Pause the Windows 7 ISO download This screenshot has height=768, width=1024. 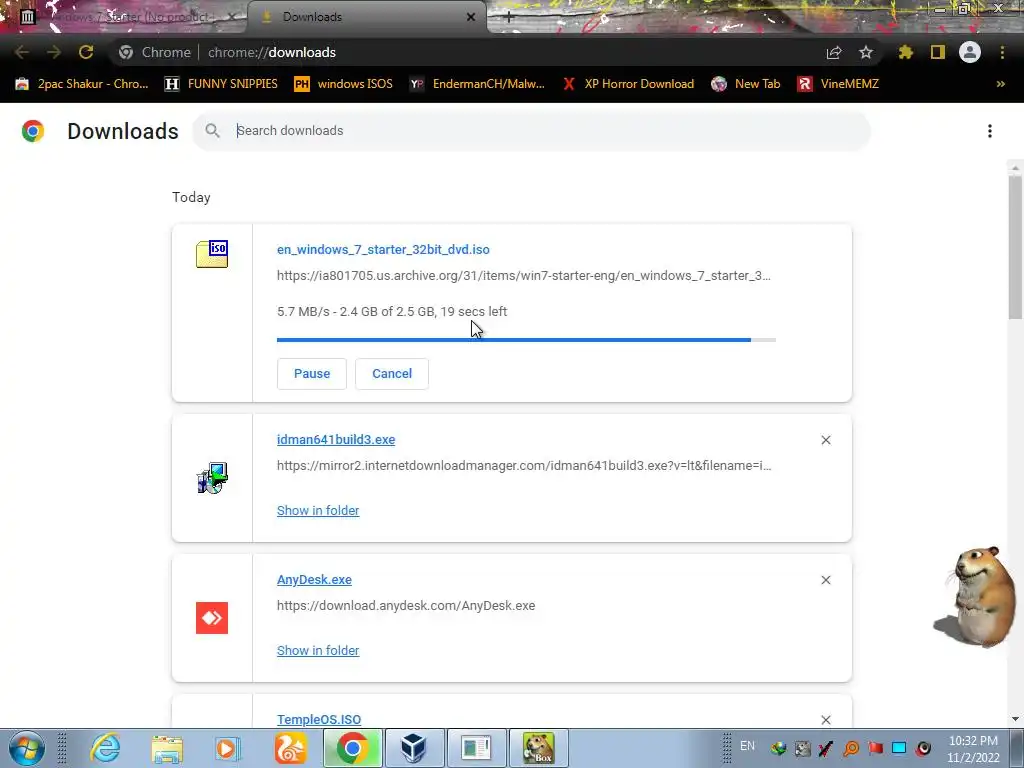point(312,374)
